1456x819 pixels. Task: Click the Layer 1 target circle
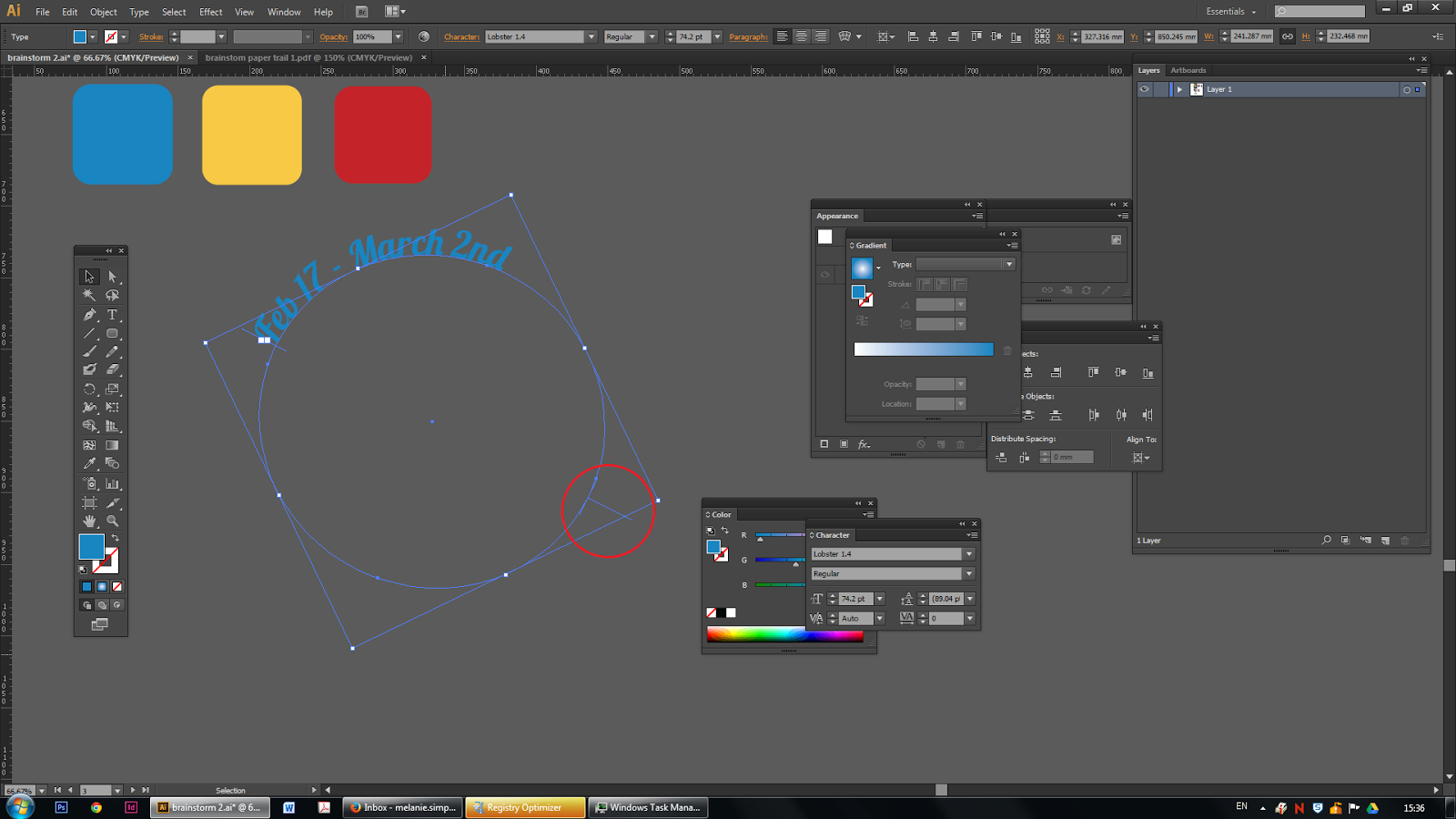pyautogui.click(x=1407, y=89)
